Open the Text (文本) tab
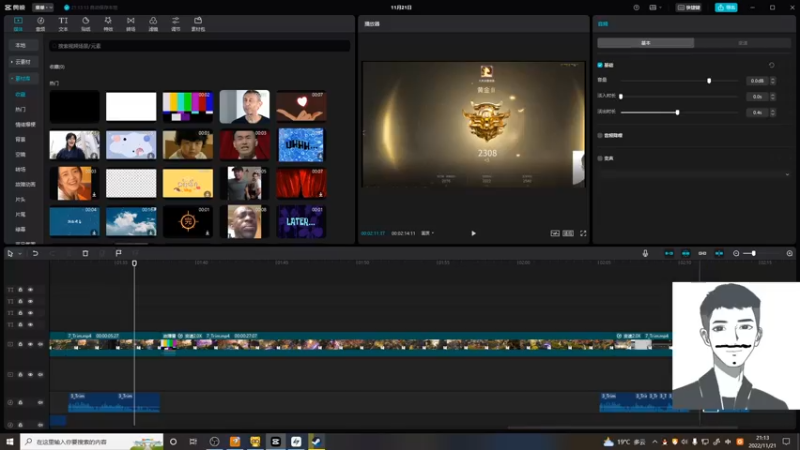 coord(63,23)
